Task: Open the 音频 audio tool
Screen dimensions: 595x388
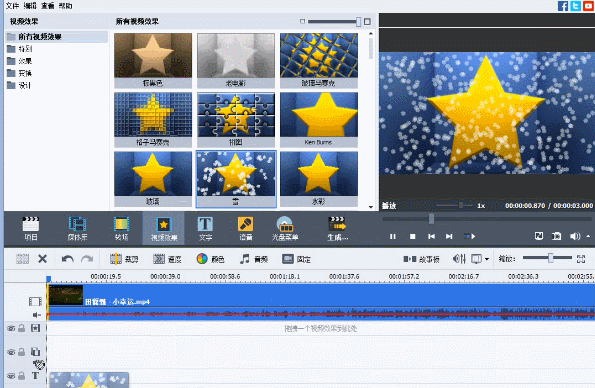Action: 253,259
